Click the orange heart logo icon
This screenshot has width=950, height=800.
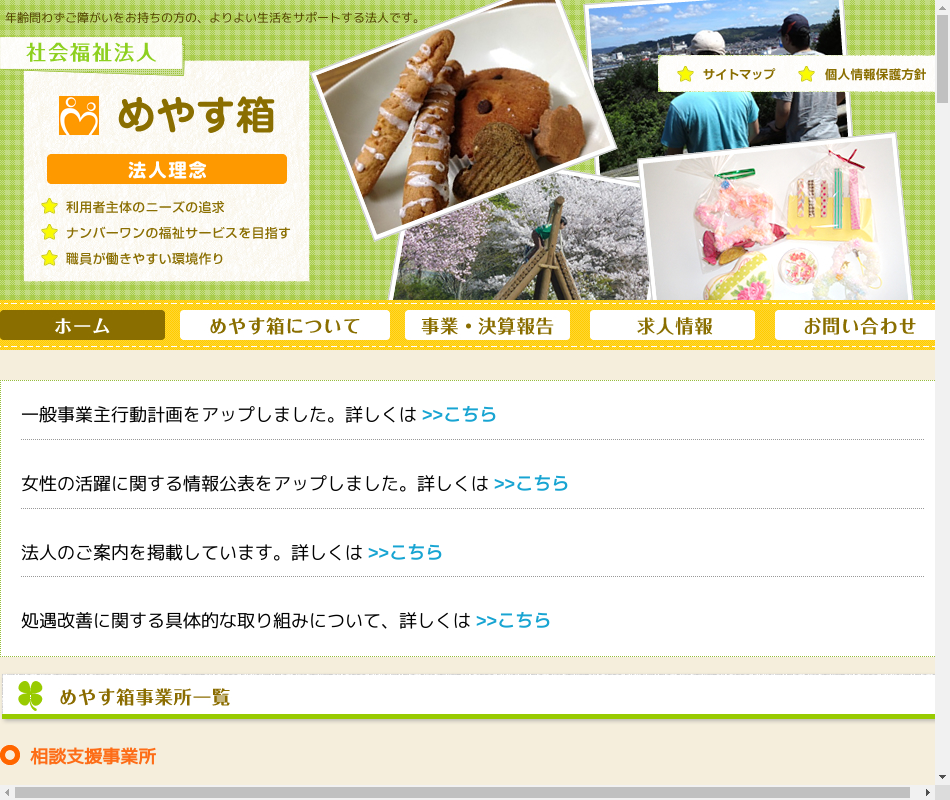pyautogui.click(x=79, y=115)
